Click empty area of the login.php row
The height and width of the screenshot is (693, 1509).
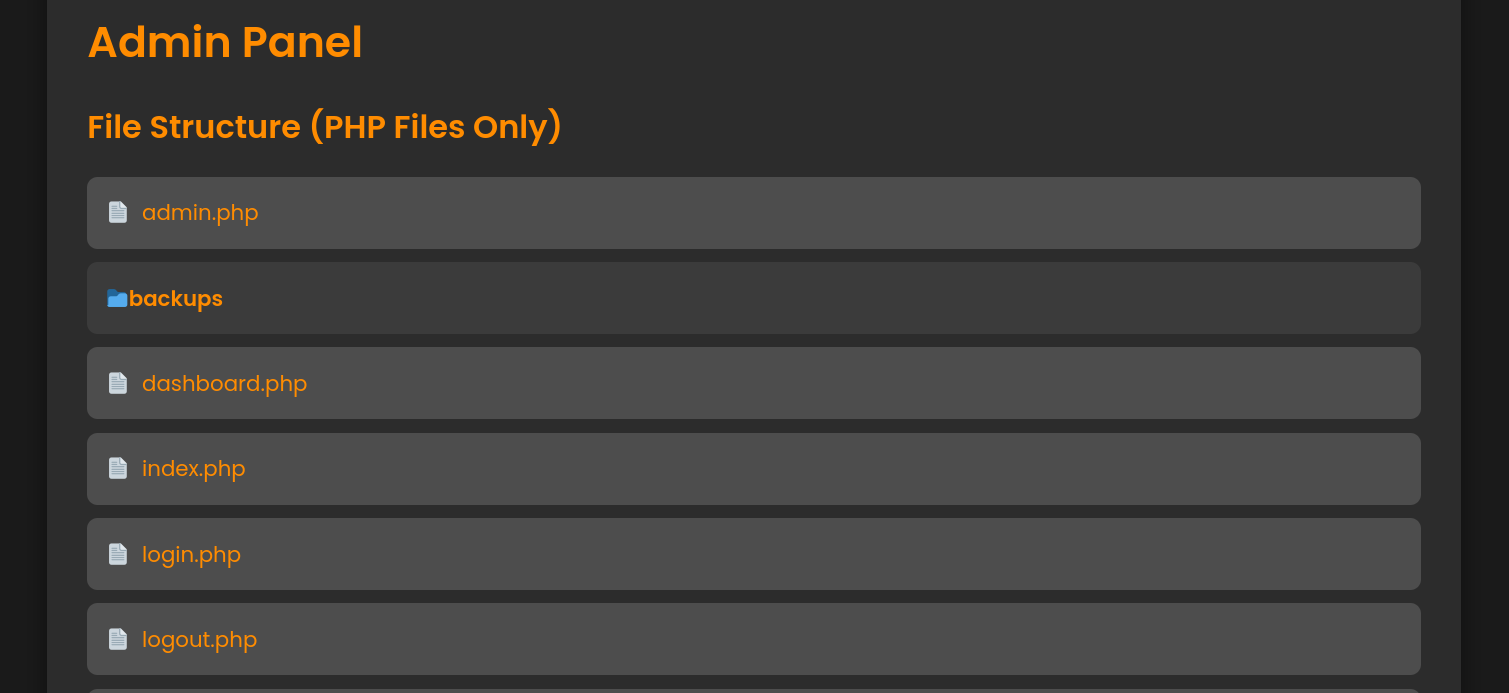point(830,554)
